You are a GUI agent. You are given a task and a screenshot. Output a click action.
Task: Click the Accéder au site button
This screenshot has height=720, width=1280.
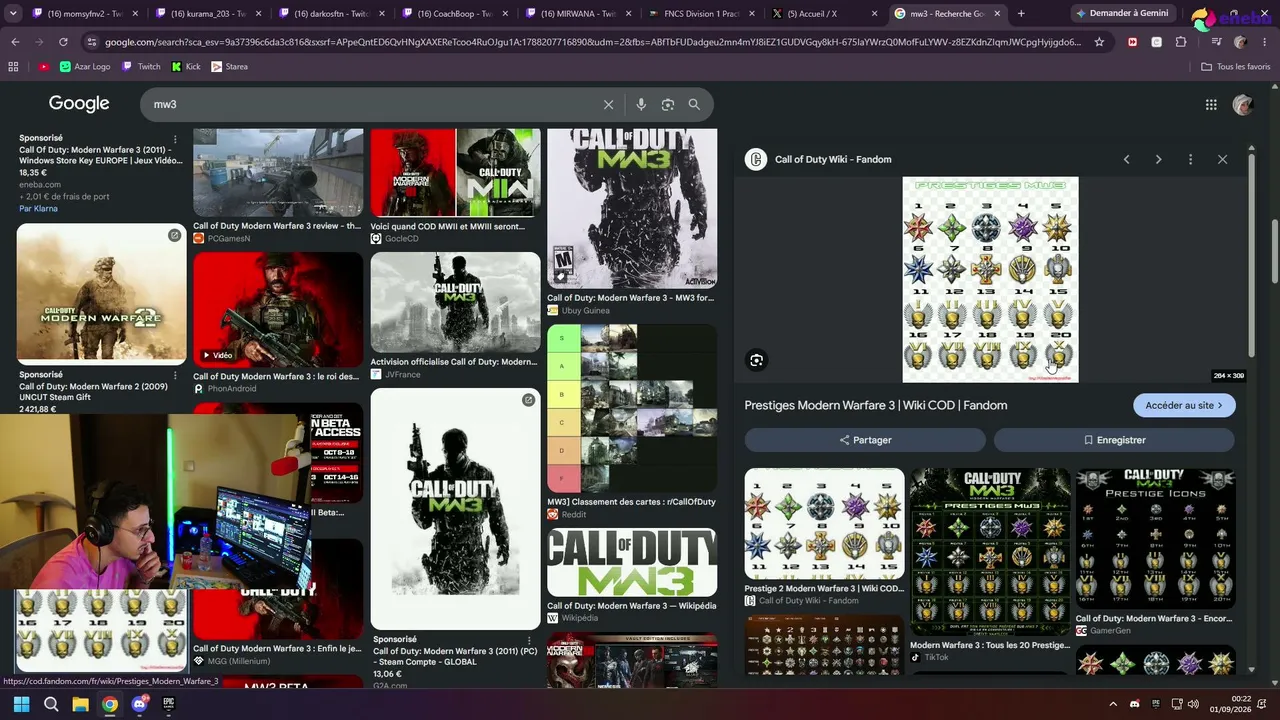(1184, 405)
